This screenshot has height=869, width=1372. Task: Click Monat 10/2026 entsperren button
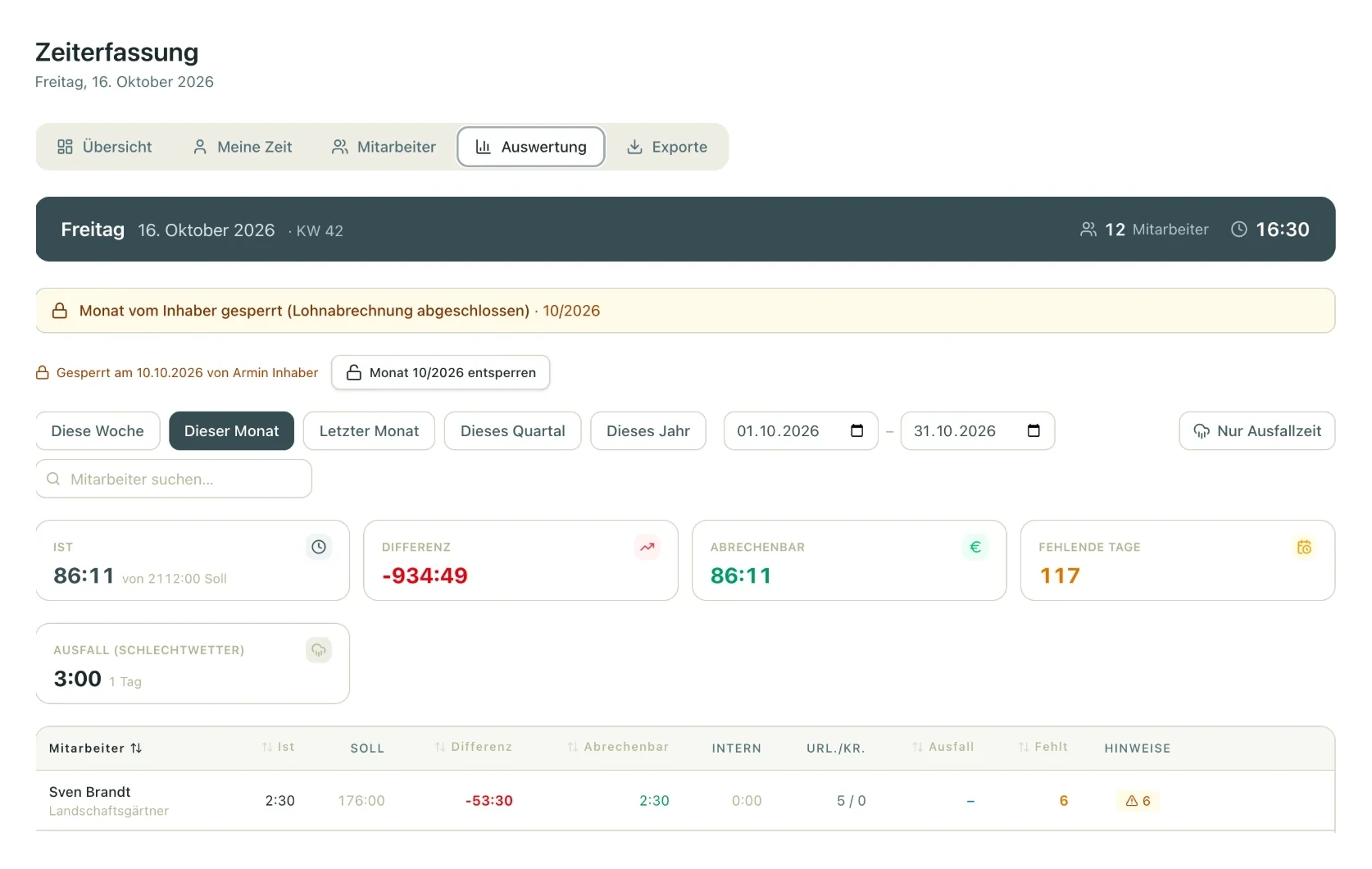coord(441,372)
